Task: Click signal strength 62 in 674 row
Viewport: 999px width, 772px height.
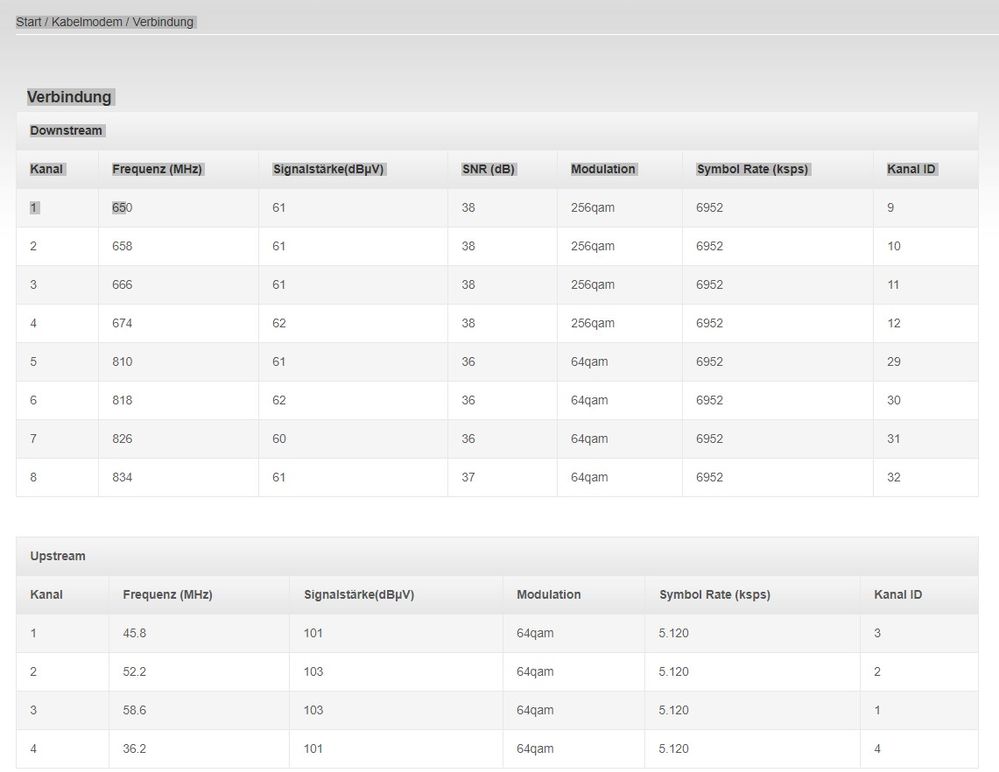Action: click(x=279, y=324)
